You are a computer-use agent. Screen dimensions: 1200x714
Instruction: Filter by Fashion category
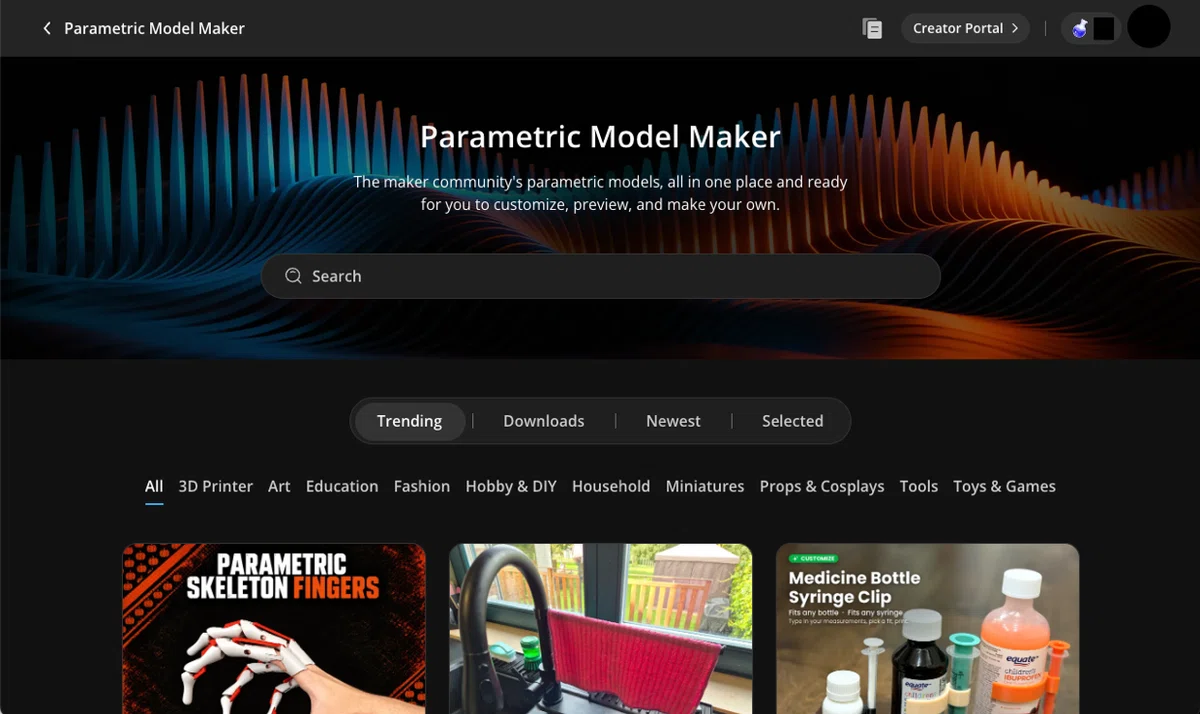pos(421,486)
